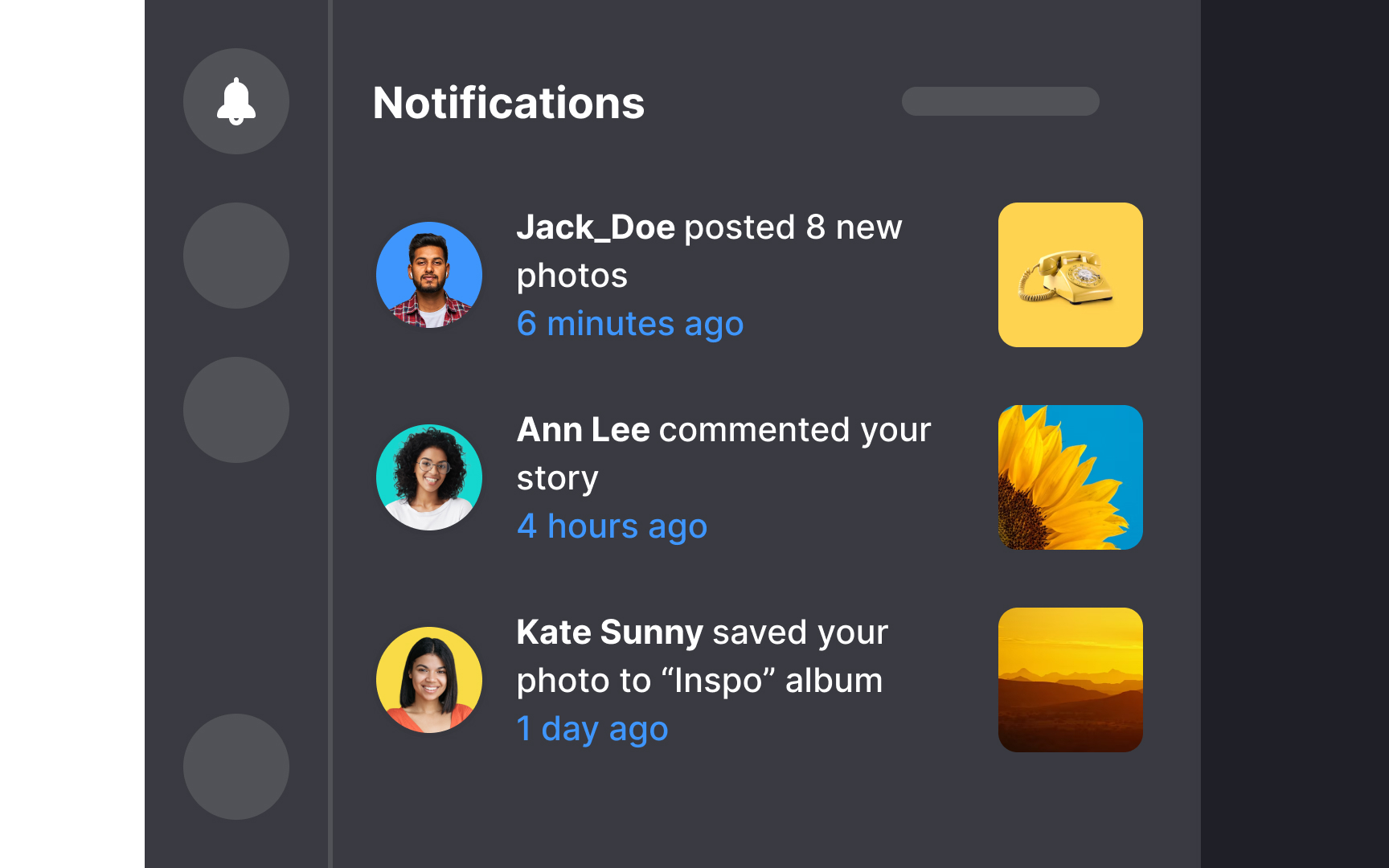Open Jack_Doe's profile avatar
The height and width of the screenshot is (868, 1389).
click(429, 275)
